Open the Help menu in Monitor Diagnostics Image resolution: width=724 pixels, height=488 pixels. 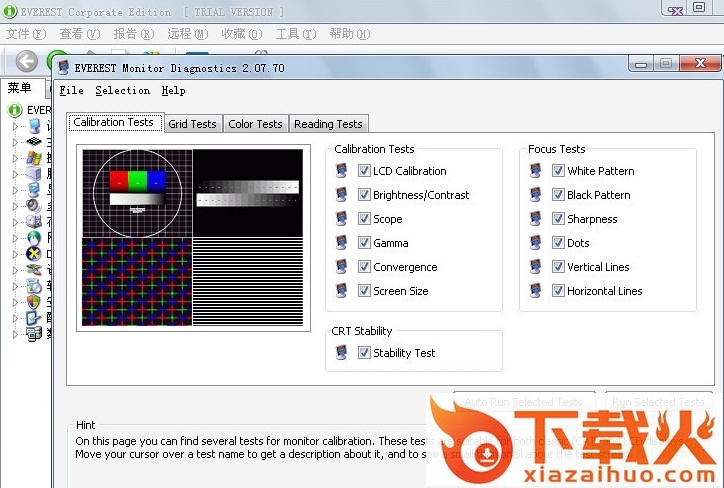pyautogui.click(x=174, y=90)
